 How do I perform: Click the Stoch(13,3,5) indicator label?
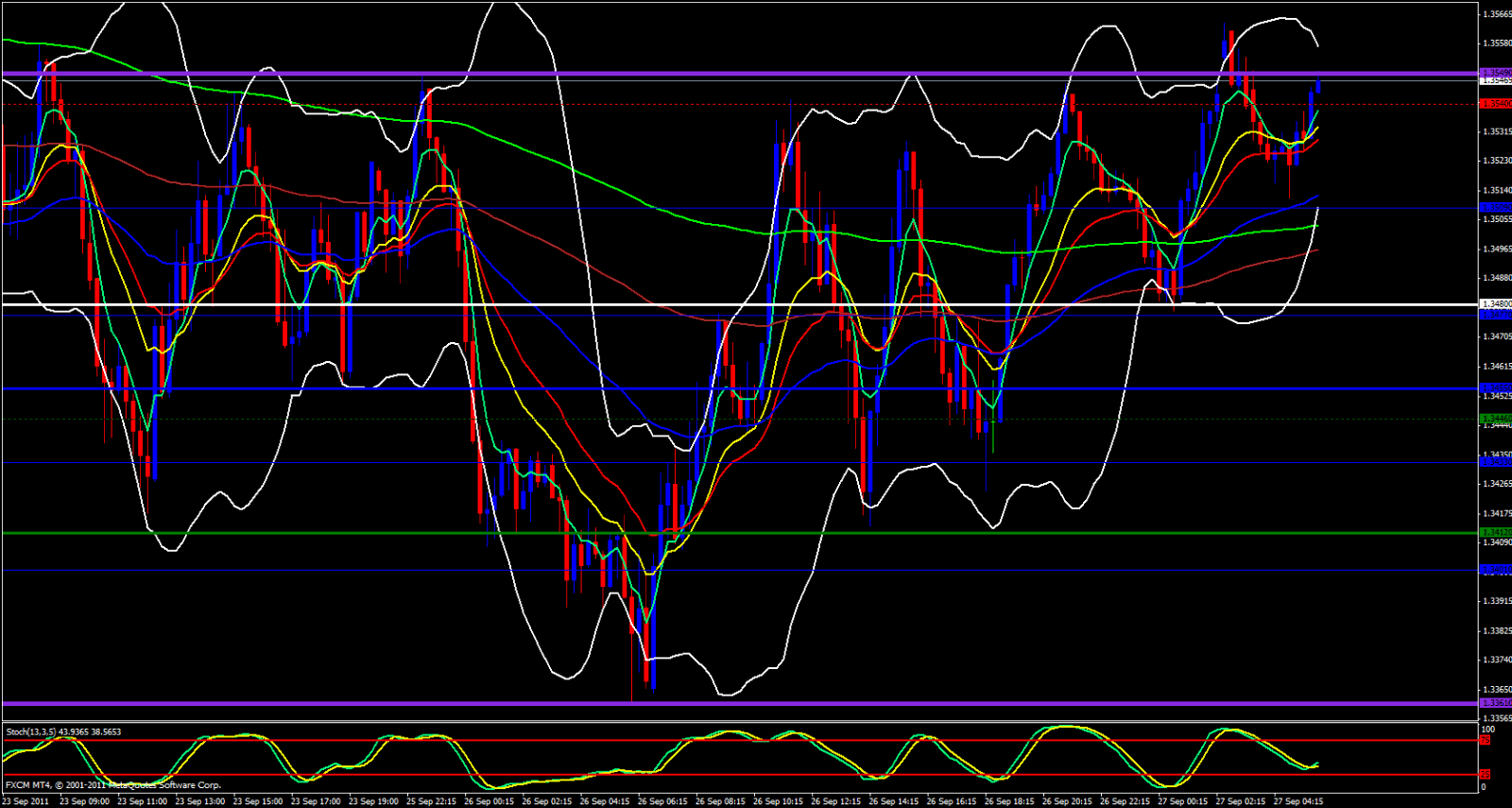[63, 731]
